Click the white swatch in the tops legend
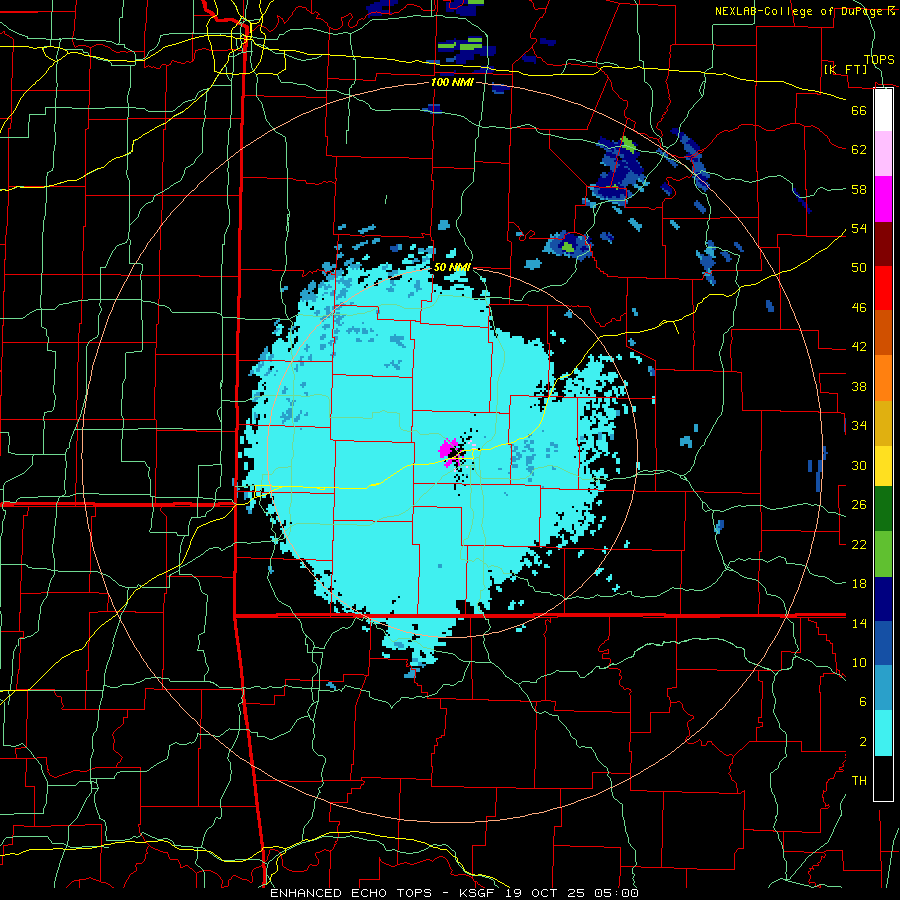 (x=883, y=110)
